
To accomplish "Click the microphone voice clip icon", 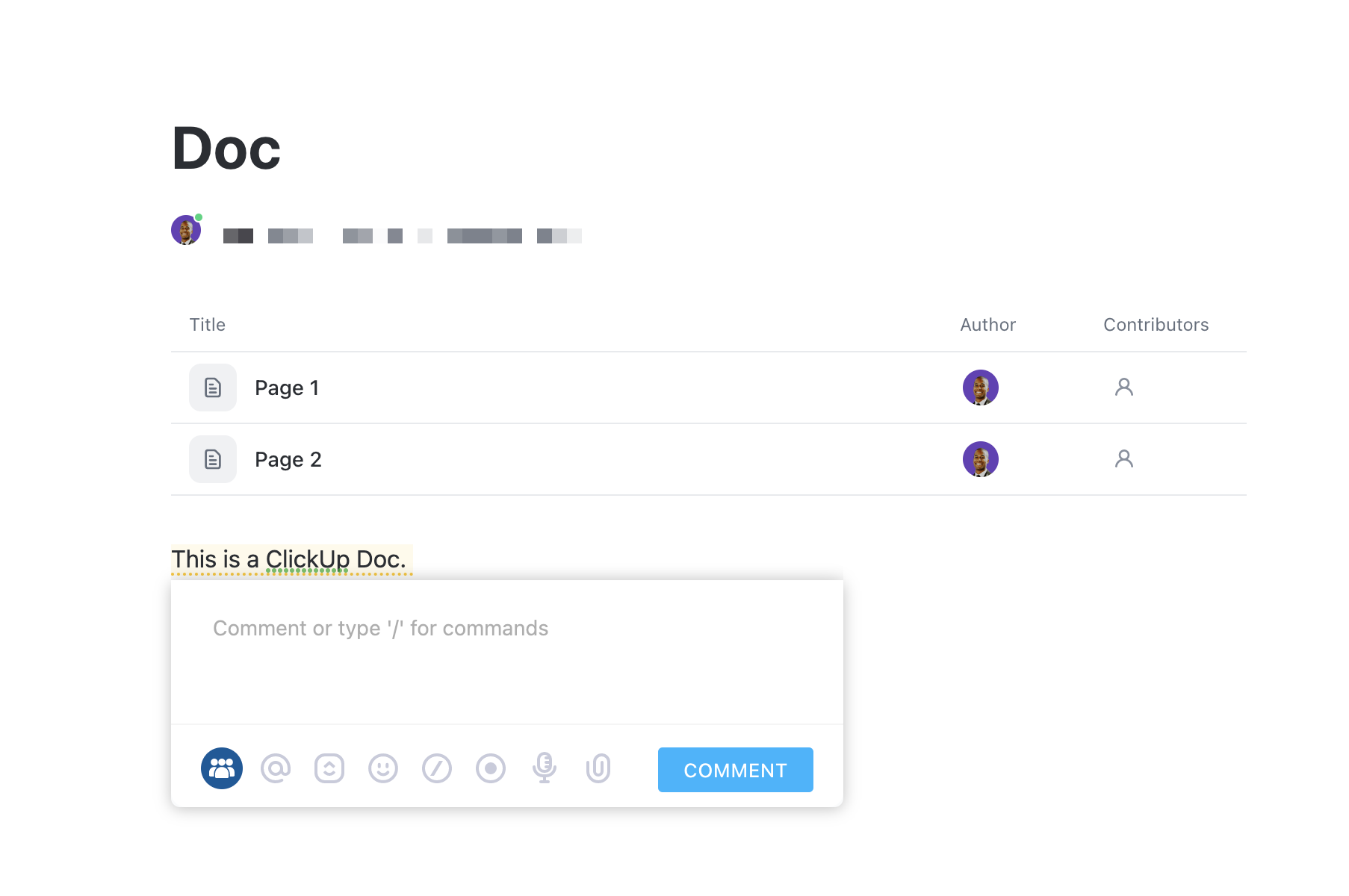I will coord(545,768).
